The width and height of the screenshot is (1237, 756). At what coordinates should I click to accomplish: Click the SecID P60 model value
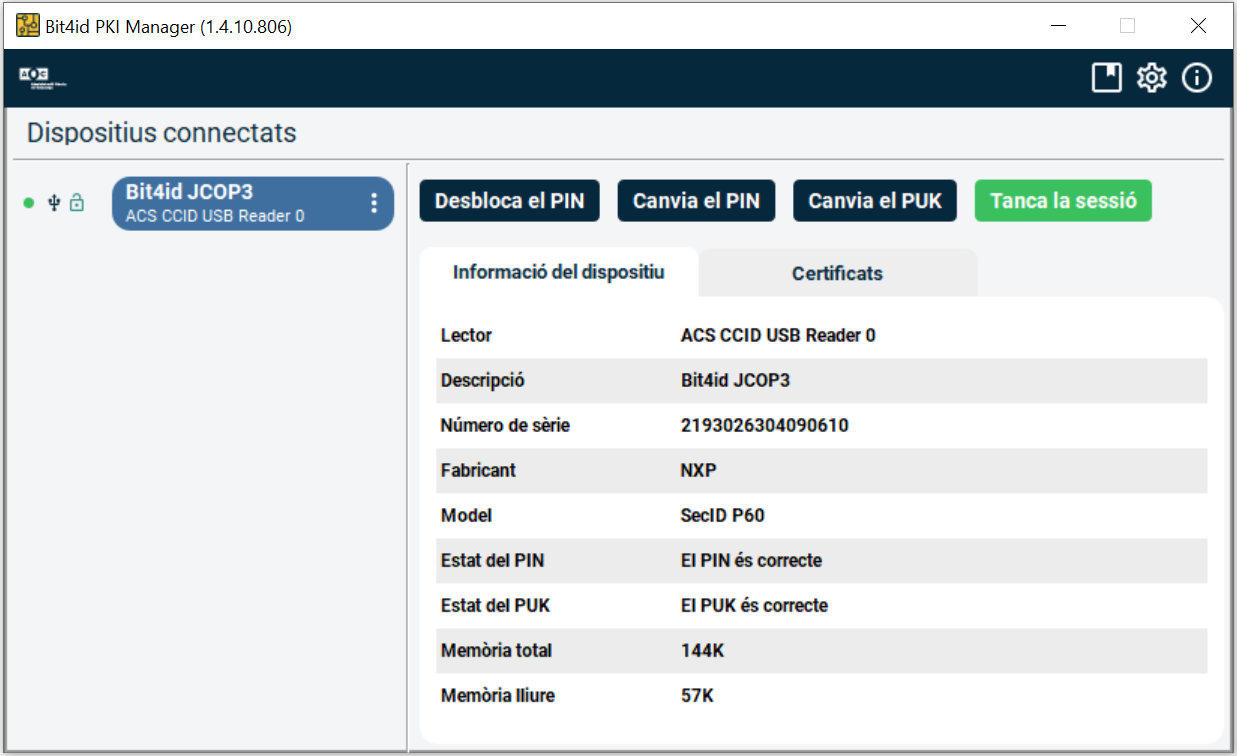tap(722, 516)
